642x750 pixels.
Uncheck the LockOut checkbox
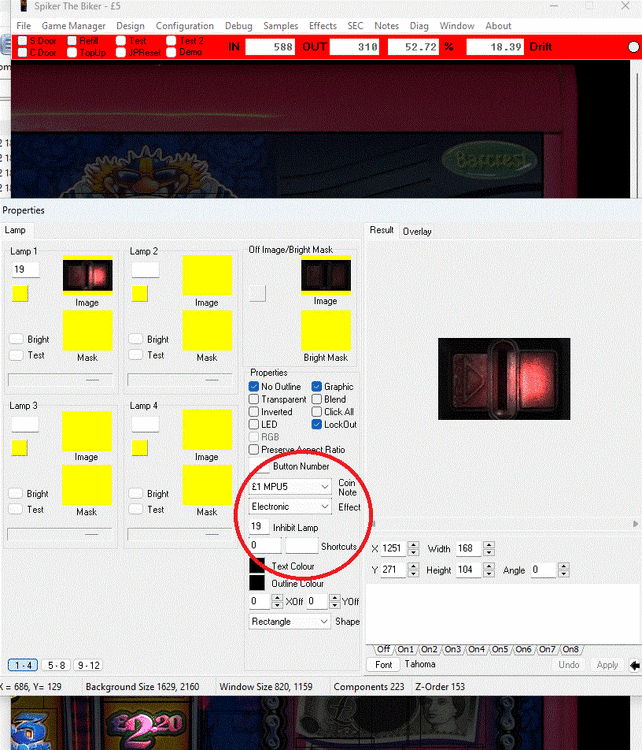317,424
